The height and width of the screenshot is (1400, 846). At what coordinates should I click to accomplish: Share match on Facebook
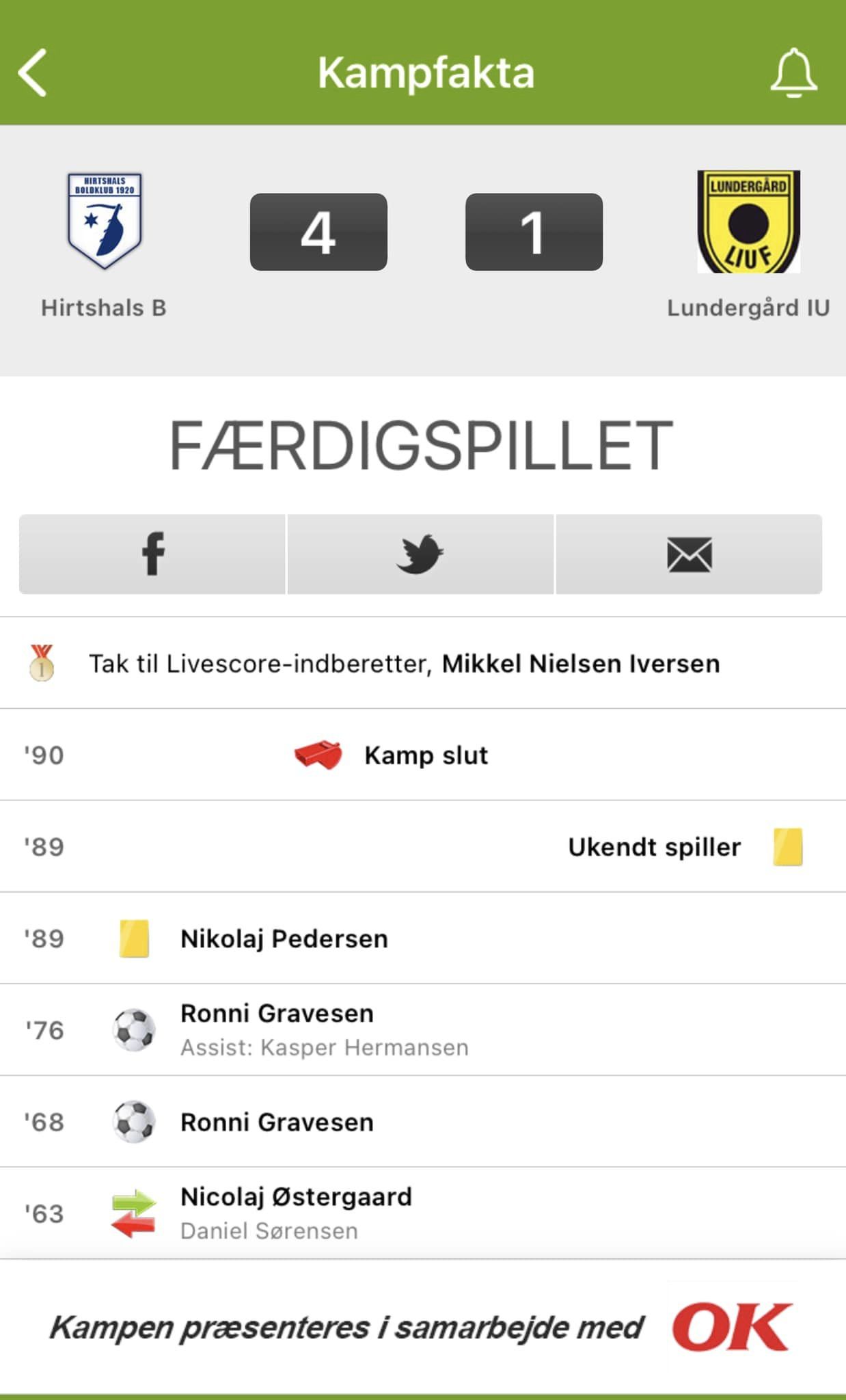tap(152, 554)
